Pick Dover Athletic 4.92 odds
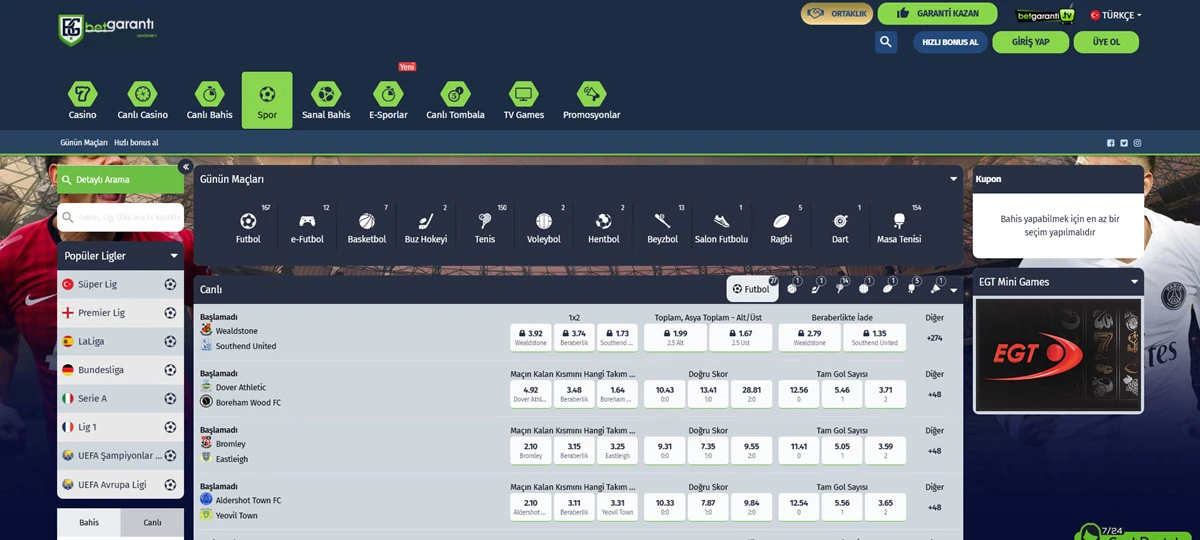1200x540 pixels. 531,394
